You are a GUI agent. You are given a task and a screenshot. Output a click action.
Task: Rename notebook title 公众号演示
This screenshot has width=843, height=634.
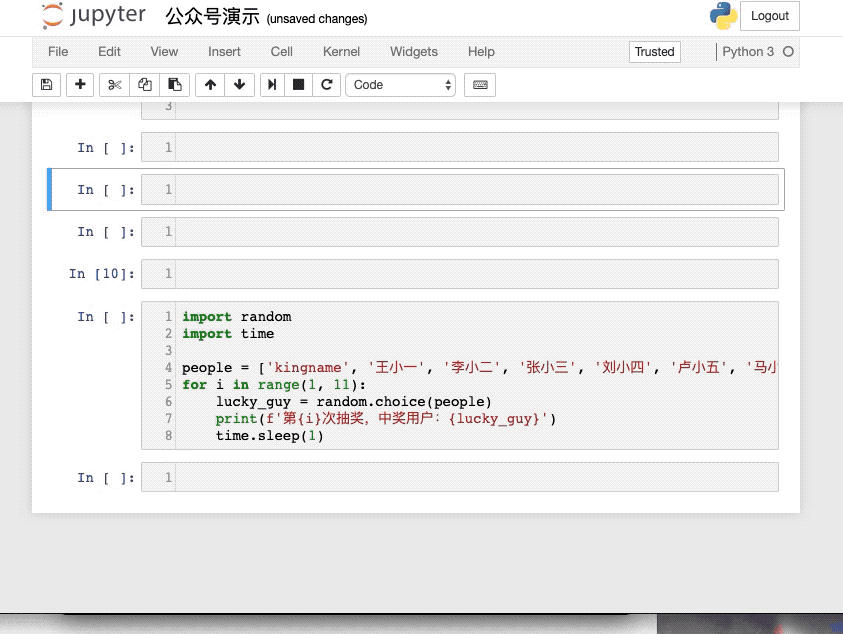(212, 17)
